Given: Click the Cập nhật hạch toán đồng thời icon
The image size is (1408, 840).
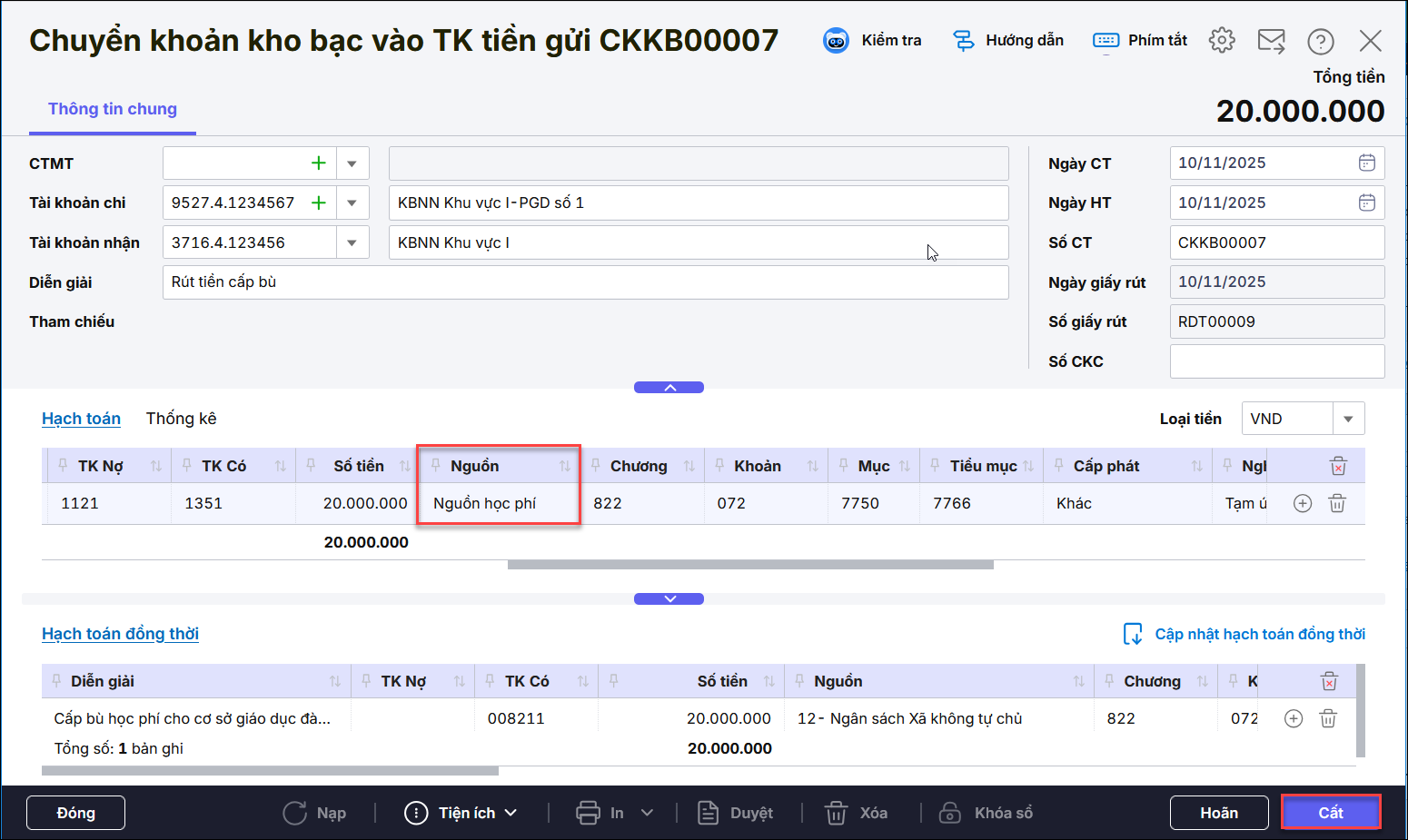Looking at the screenshot, I should tap(1133, 634).
